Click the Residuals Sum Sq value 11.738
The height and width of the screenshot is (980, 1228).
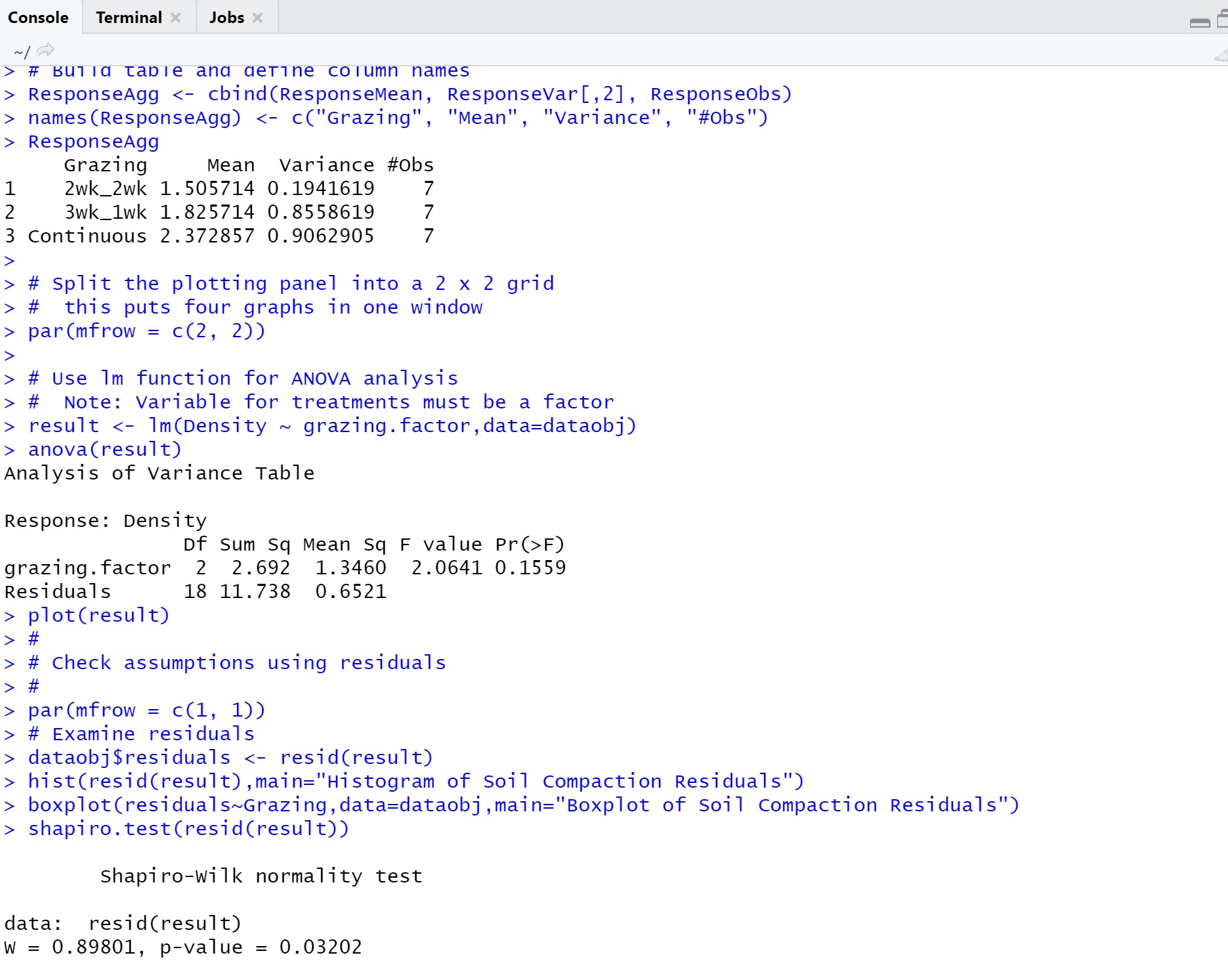(255, 592)
